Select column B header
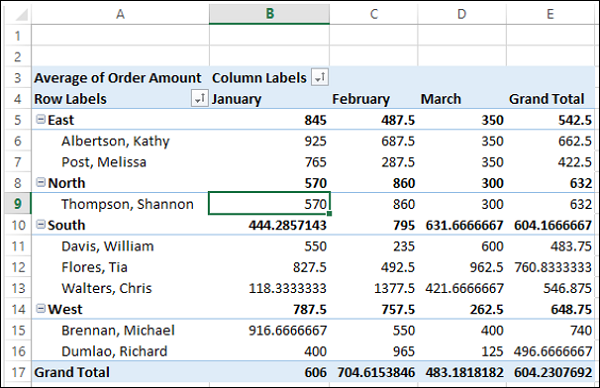Image resolution: width=600 pixels, height=388 pixels. point(269,14)
